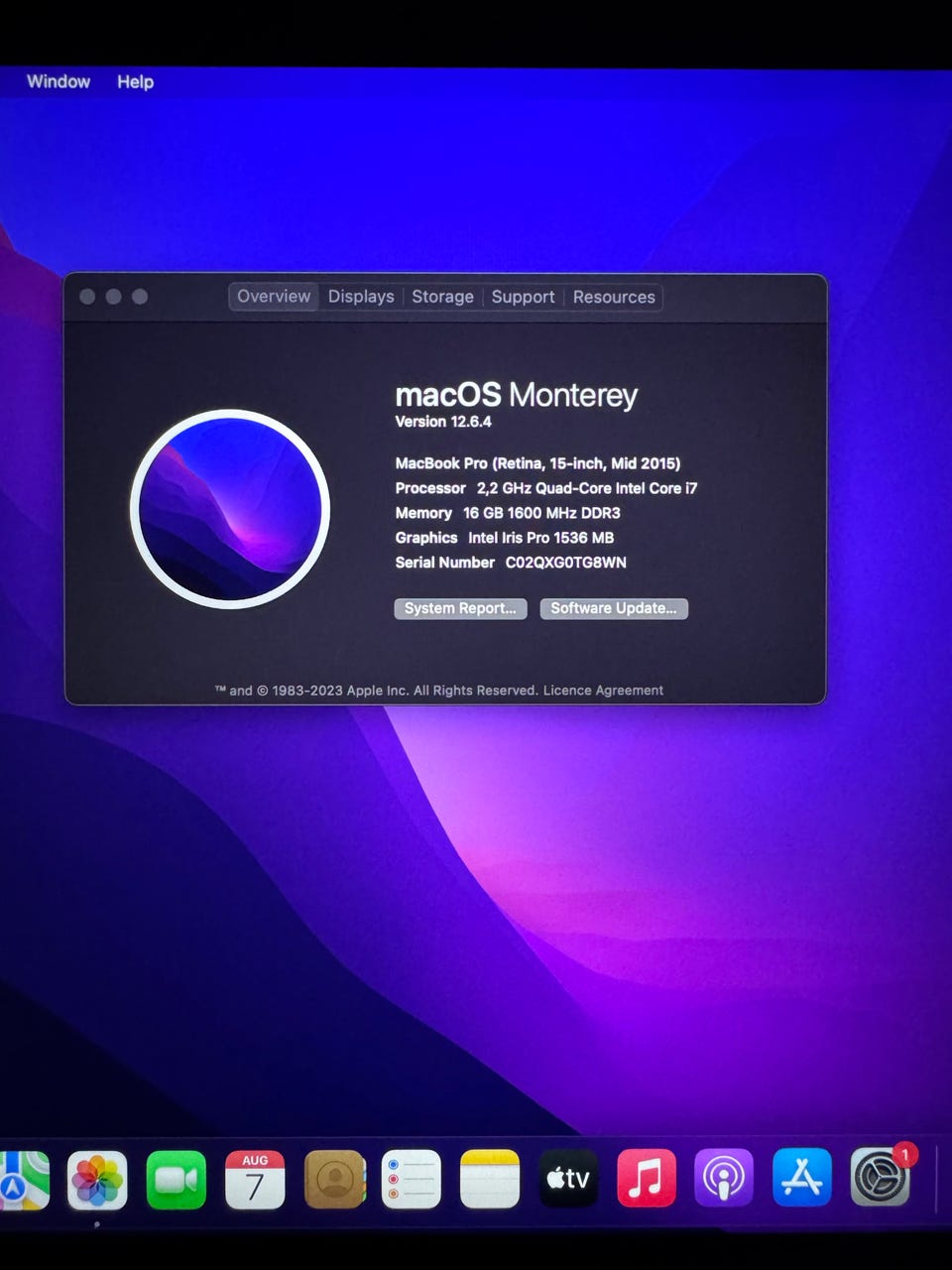Launch Apple TV app
Image resolution: width=952 pixels, height=1270 pixels.
[x=568, y=1179]
